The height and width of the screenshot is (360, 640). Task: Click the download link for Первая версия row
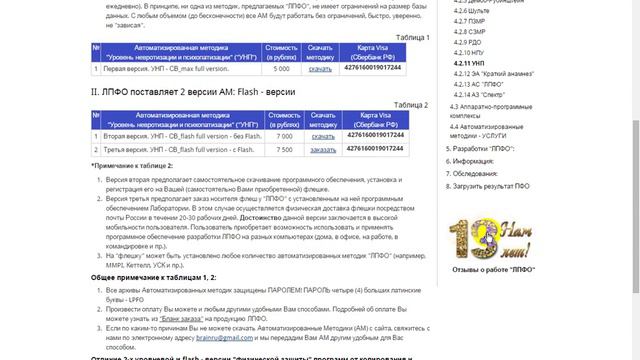(320, 69)
